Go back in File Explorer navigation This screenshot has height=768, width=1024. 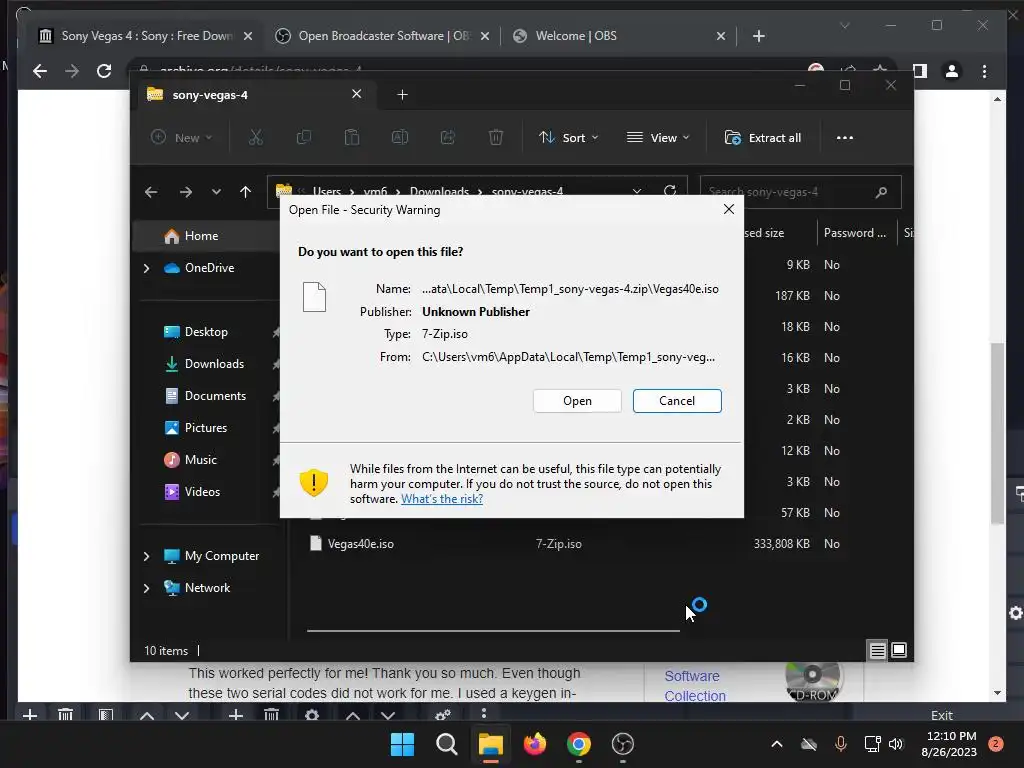151,192
